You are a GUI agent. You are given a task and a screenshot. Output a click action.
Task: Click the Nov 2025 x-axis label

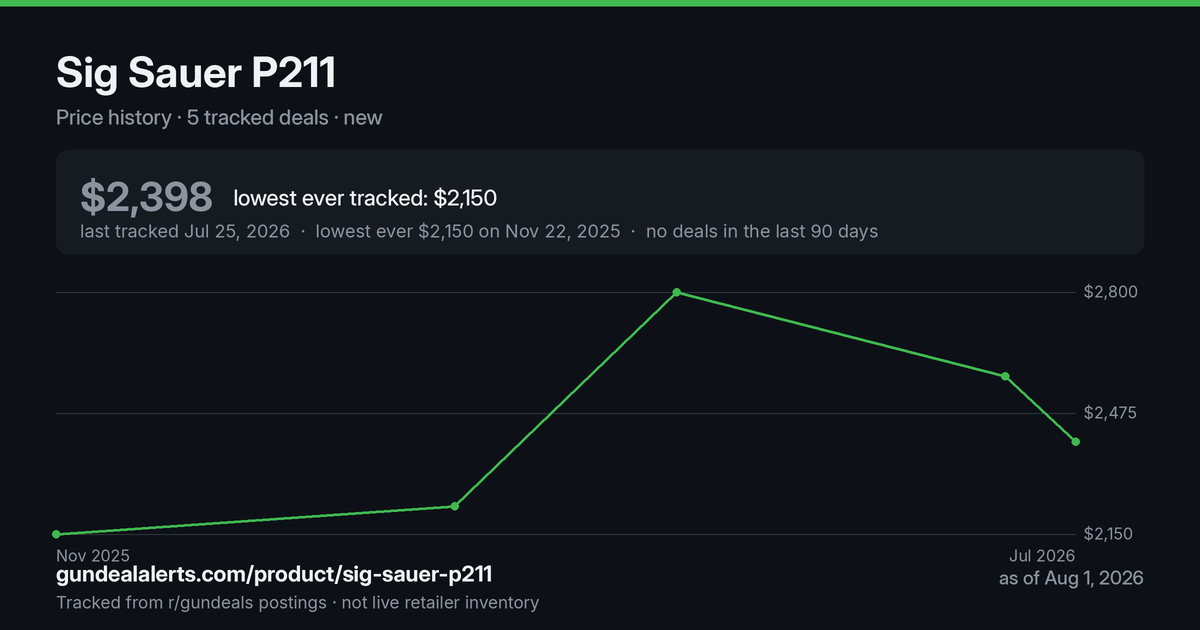pos(93,555)
